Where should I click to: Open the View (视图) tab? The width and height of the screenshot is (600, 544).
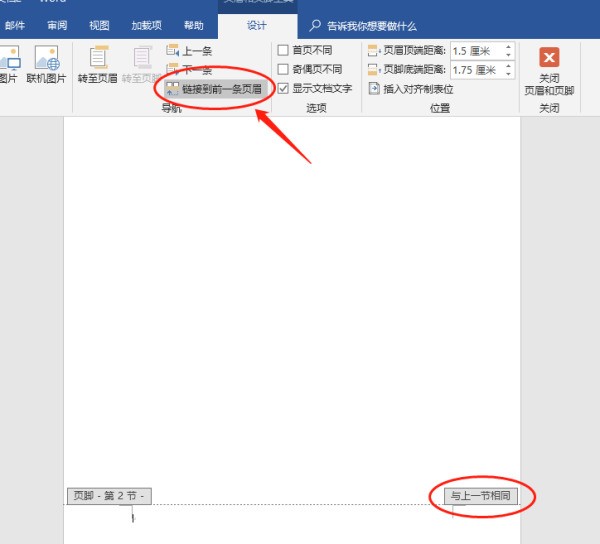pos(99,26)
